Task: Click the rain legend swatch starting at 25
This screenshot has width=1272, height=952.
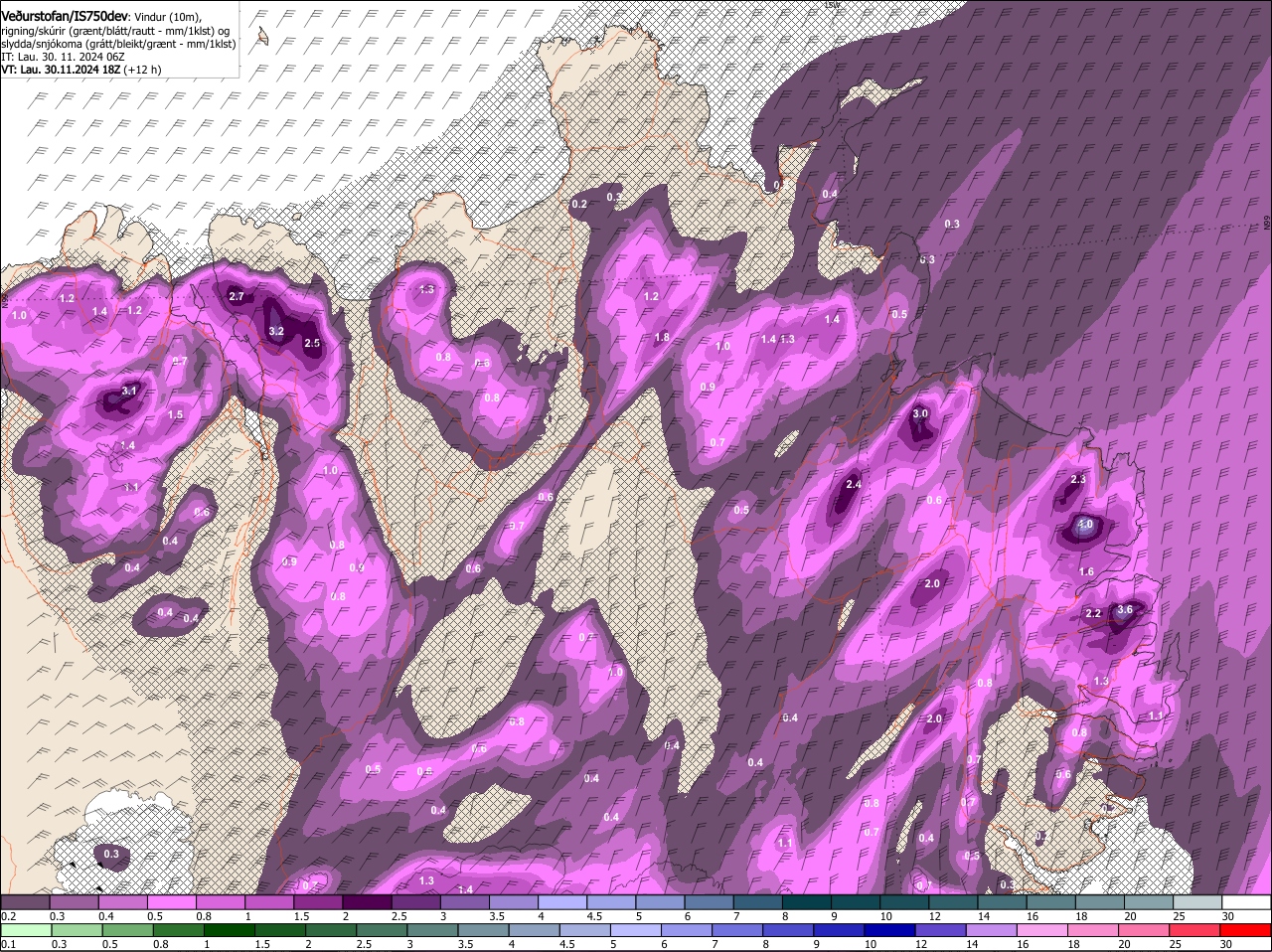Action: pyautogui.click(x=1195, y=930)
